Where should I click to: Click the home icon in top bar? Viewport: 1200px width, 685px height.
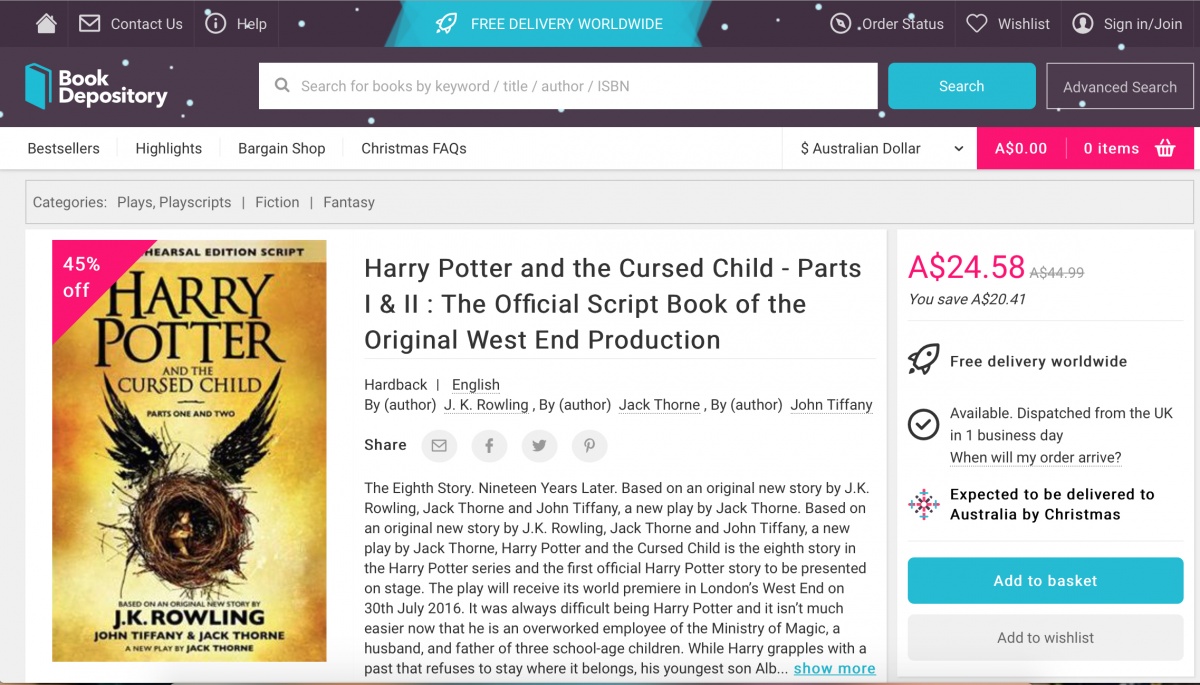click(46, 23)
